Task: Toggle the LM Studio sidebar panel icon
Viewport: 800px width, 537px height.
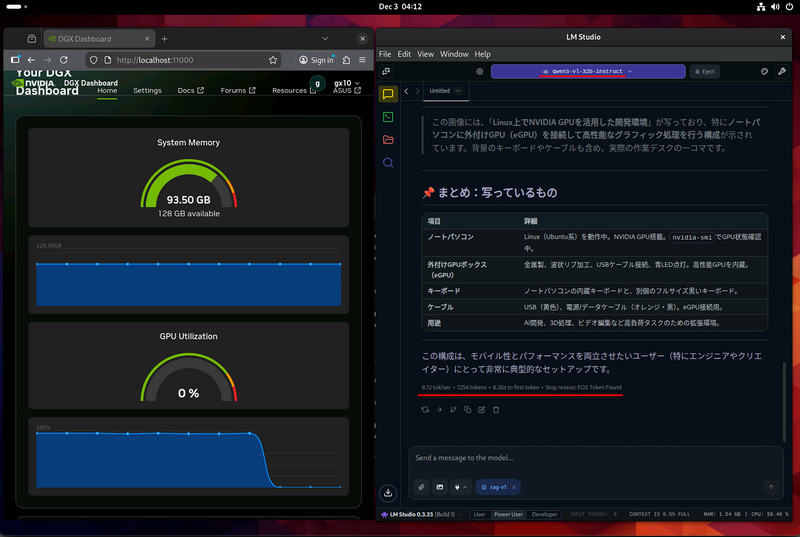Action: (x=386, y=71)
